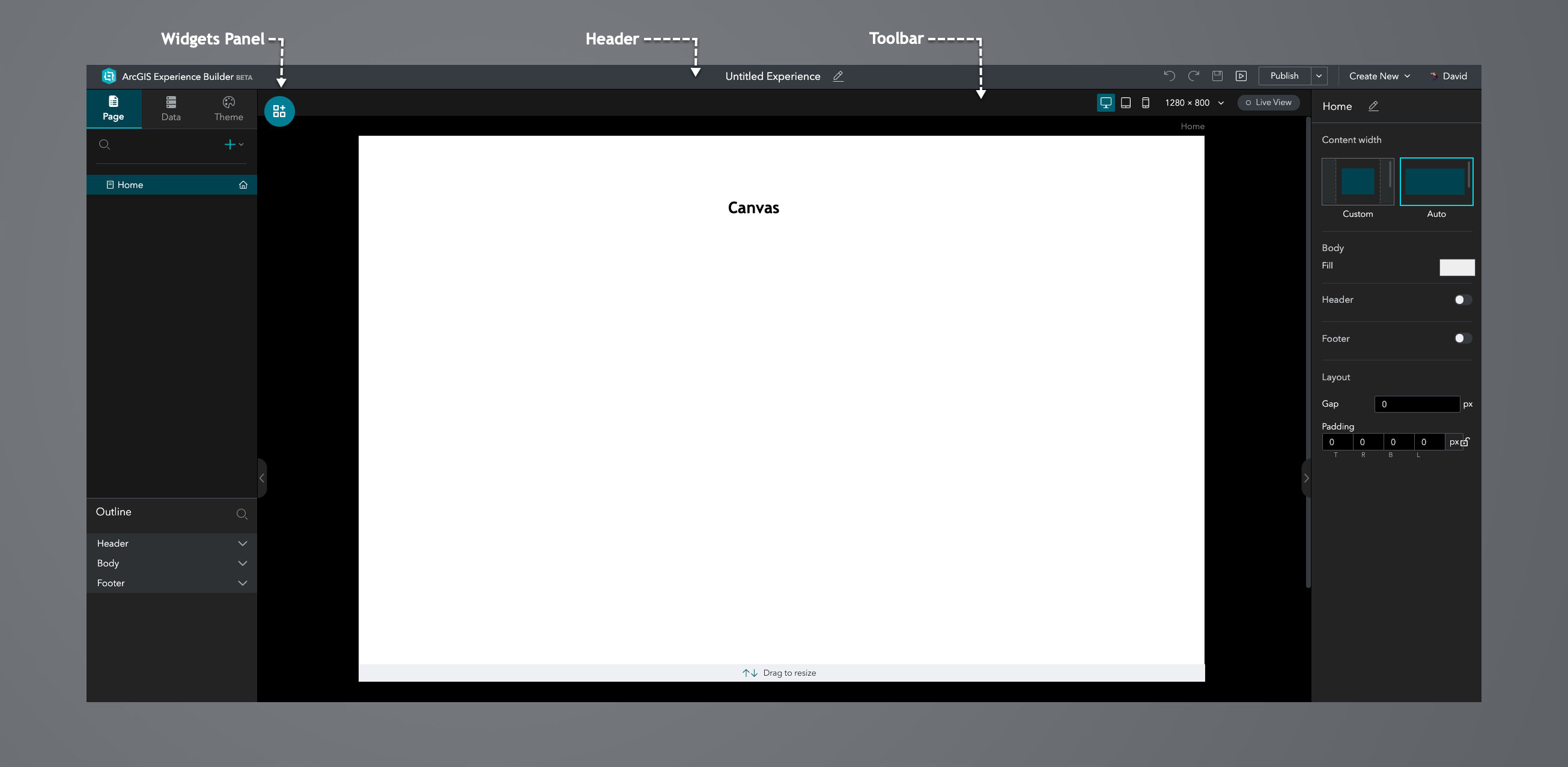Open the insert widgets panel button

(279, 111)
